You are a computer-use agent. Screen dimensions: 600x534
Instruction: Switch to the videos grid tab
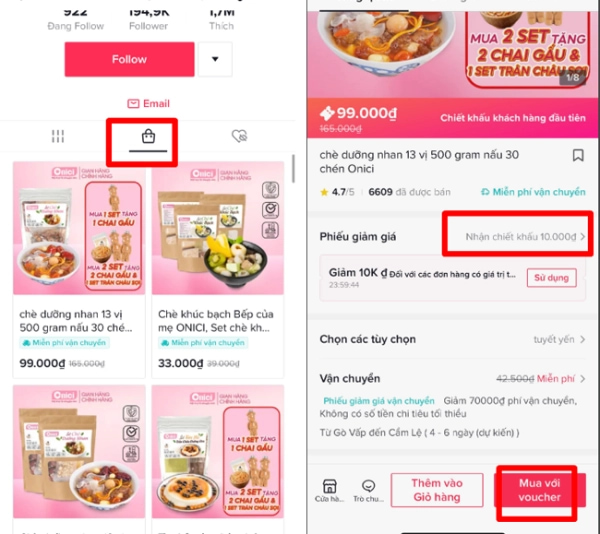click(x=58, y=136)
